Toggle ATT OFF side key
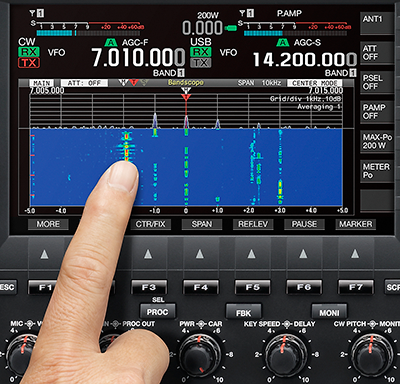This screenshot has width=400, height=384. click(376, 53)
